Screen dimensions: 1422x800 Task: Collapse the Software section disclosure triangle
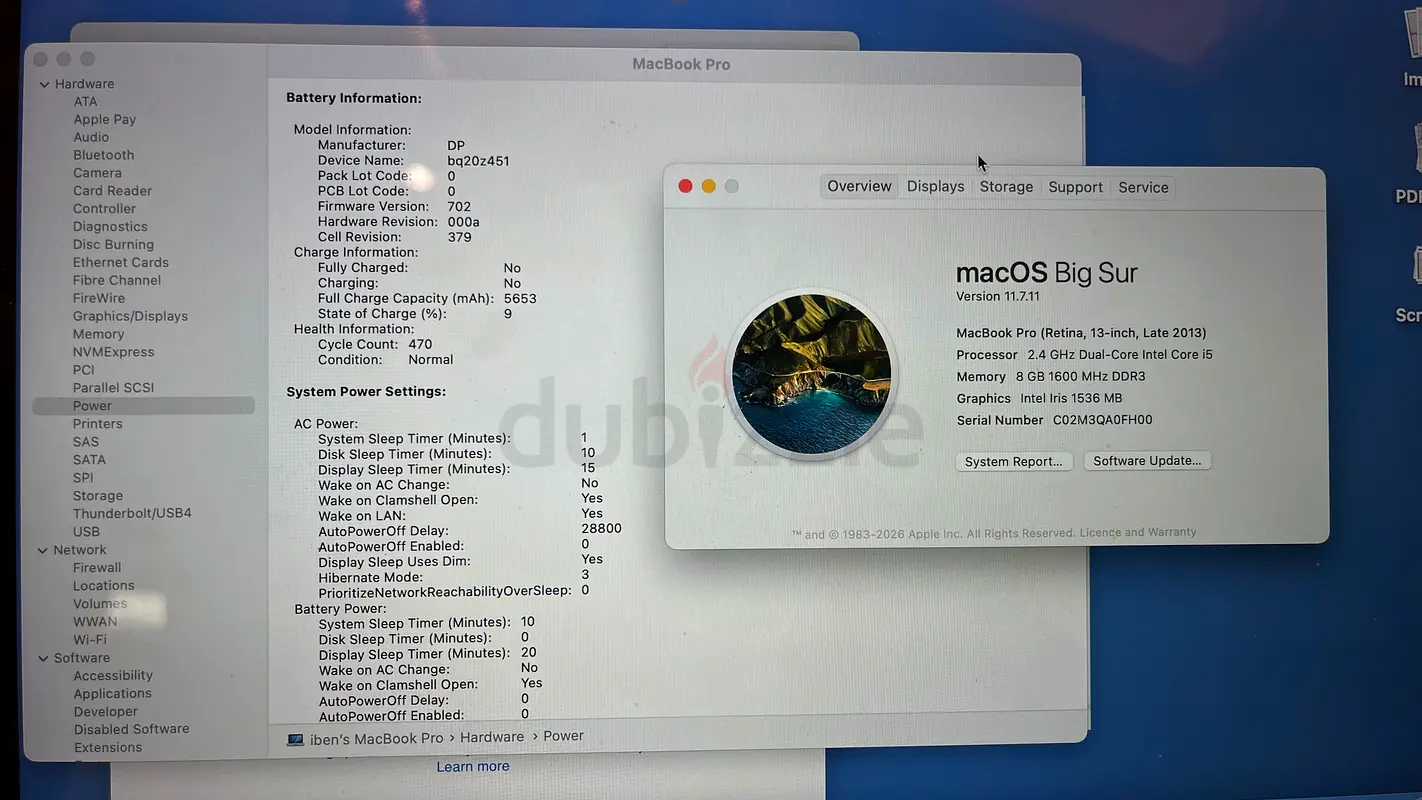[x=44, y=658]
